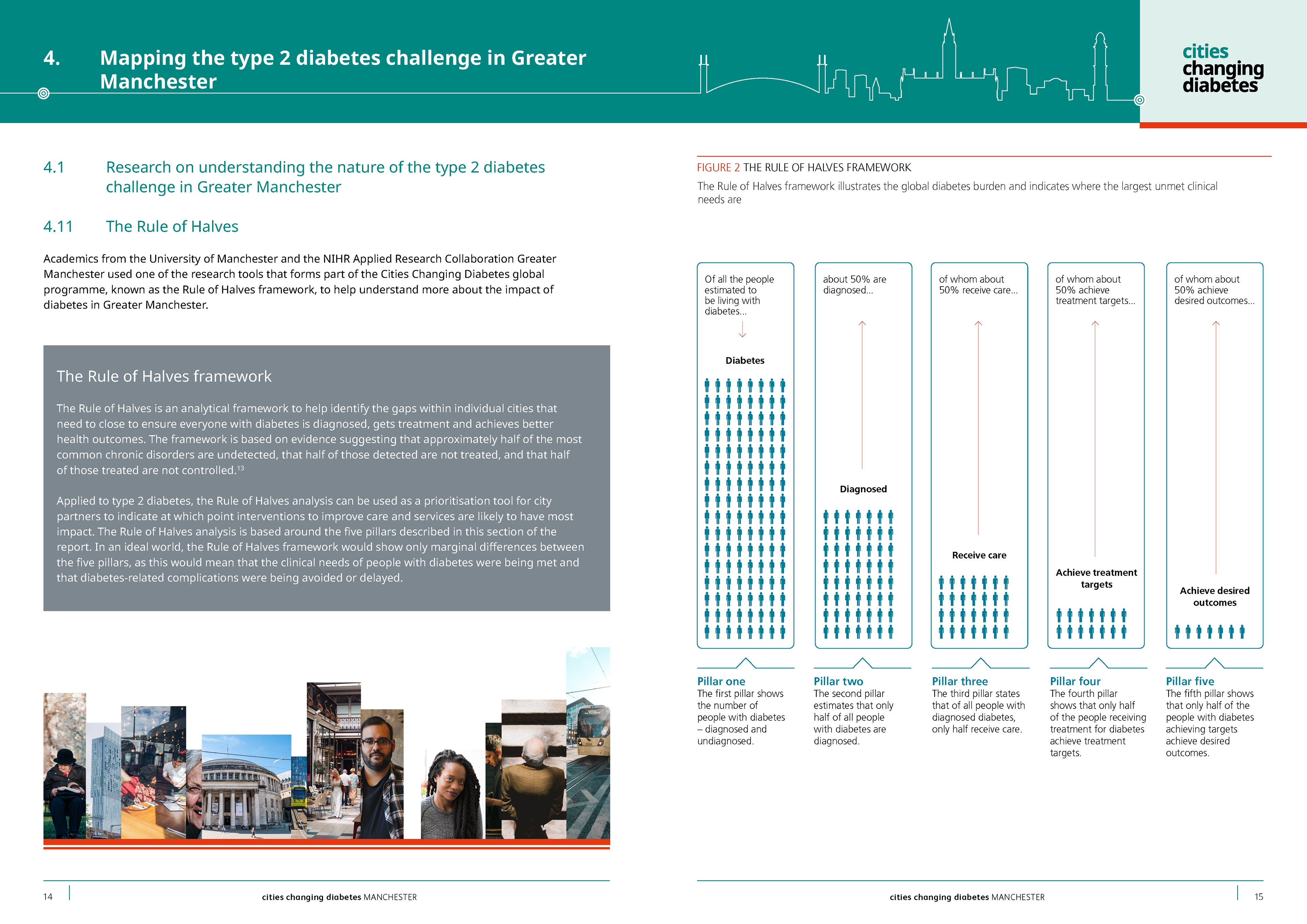Click the people icons under Achieve treatment targets
This screenshot has width=1307, height=924.
pyautogui.click(x=1091, y=623)
